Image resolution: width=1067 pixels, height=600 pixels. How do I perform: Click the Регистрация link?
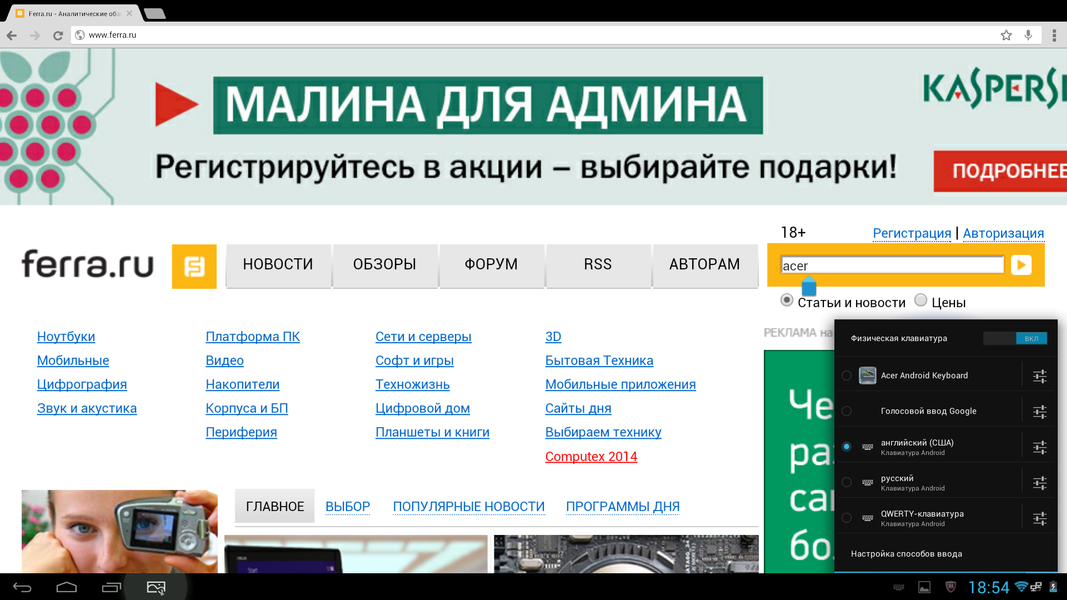[911, 233]
